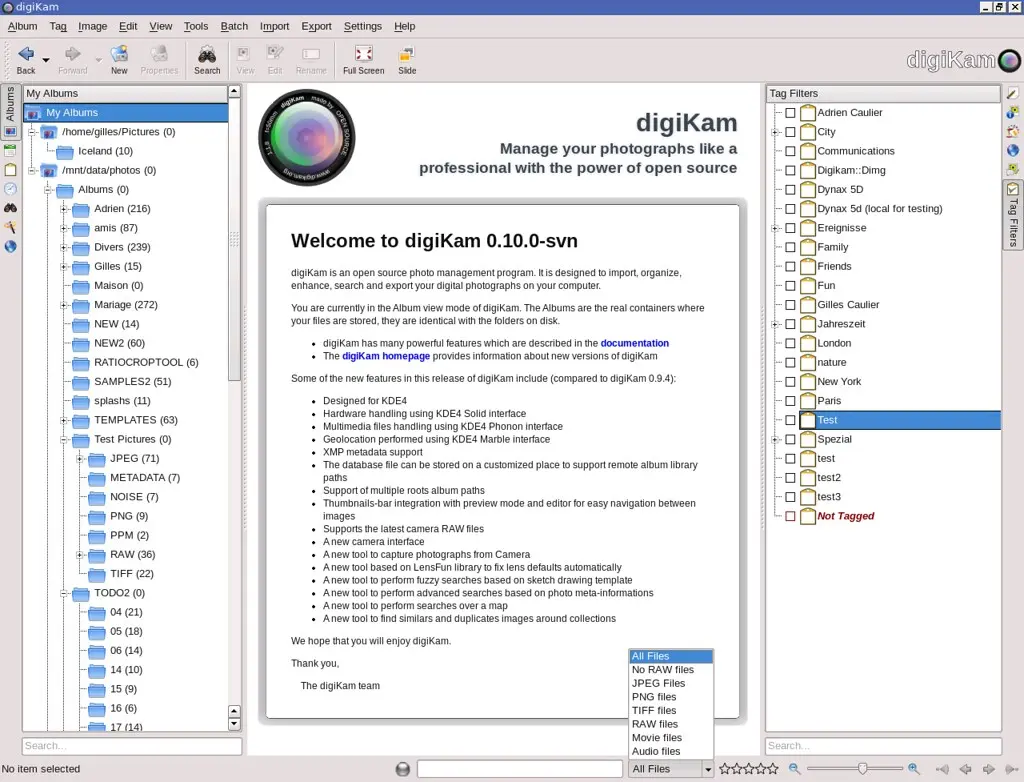Screen dimensions: 1024x782
Task: Check the Family tag filter checkbox
Action: coord(791,247)
